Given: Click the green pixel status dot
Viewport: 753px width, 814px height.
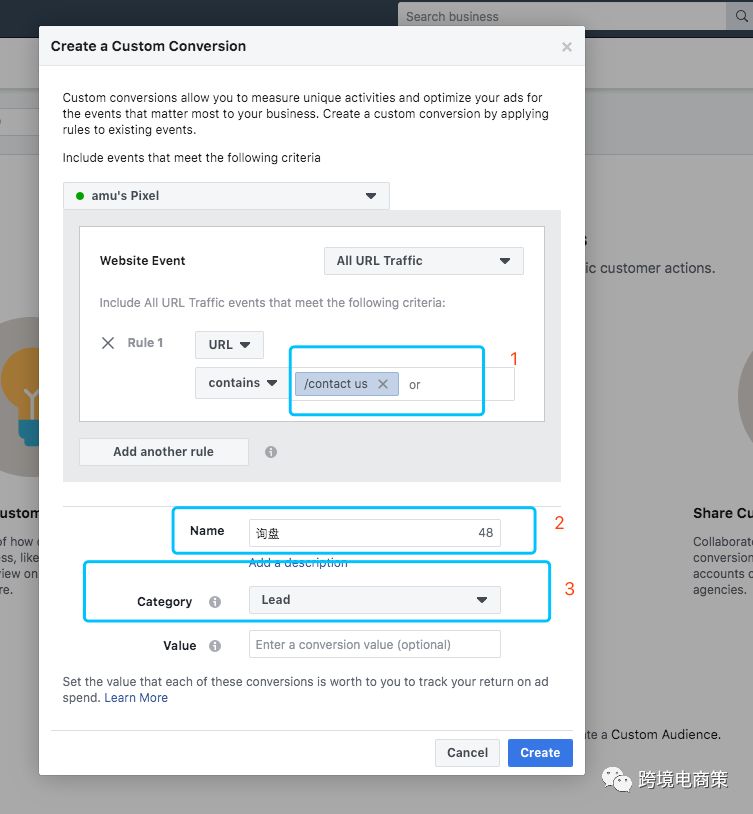Looking at the screenshot, I should click(x=80, y=196).
